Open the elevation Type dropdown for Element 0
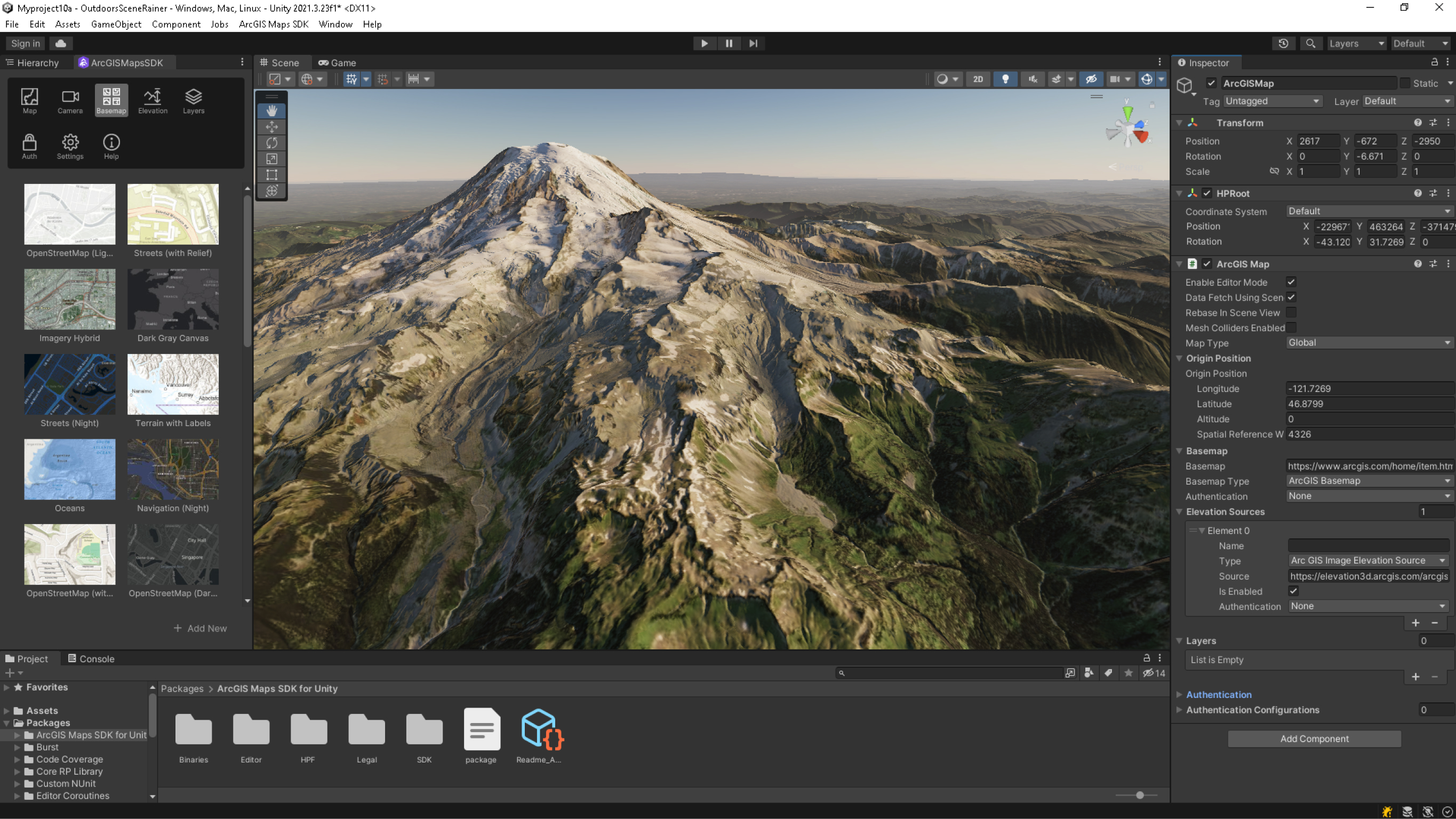Image resolution: width=1456 pixels, height=819 pixels. [1368, 561]
